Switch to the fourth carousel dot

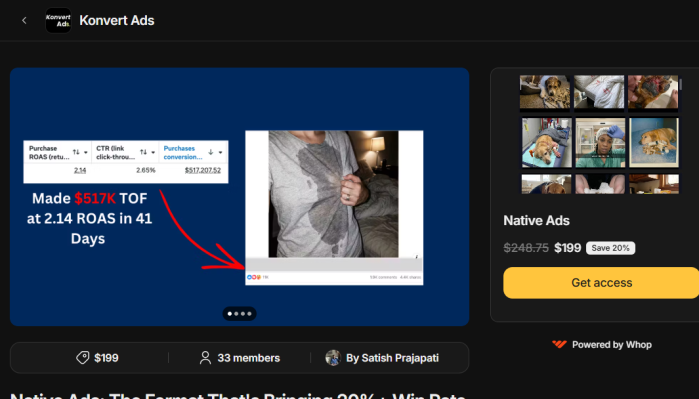click(249, 314)
